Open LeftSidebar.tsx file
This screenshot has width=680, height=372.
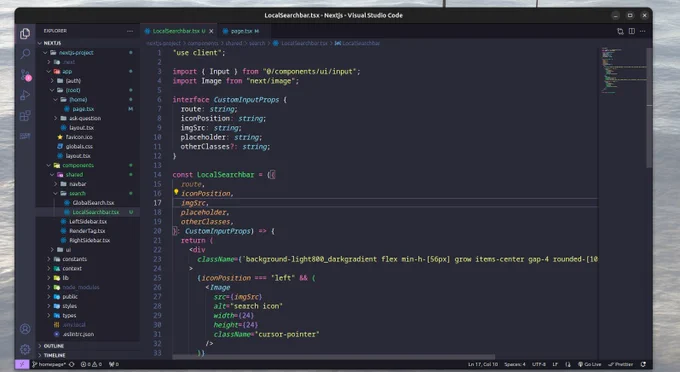click(88, 222)
